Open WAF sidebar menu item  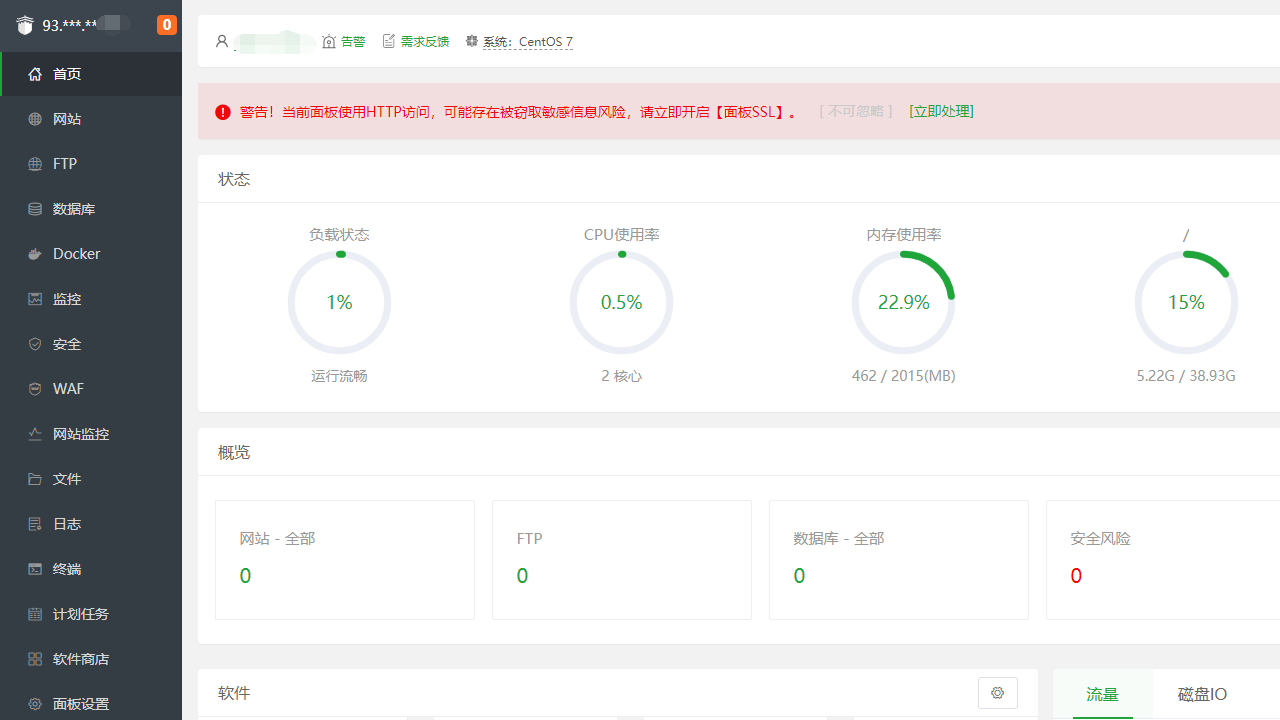[91, 389]
